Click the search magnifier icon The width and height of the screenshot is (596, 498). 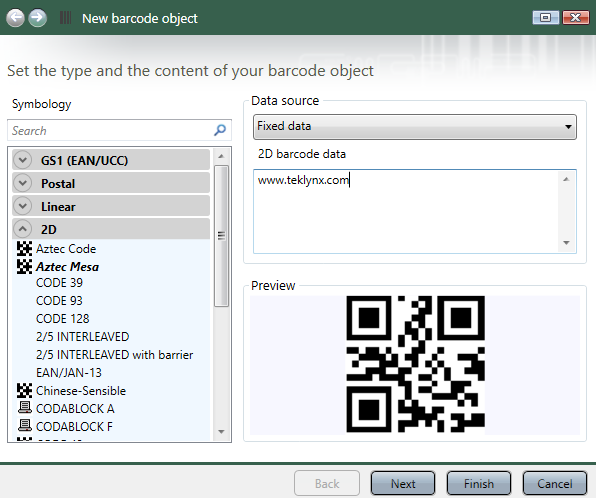click(220, 130)
